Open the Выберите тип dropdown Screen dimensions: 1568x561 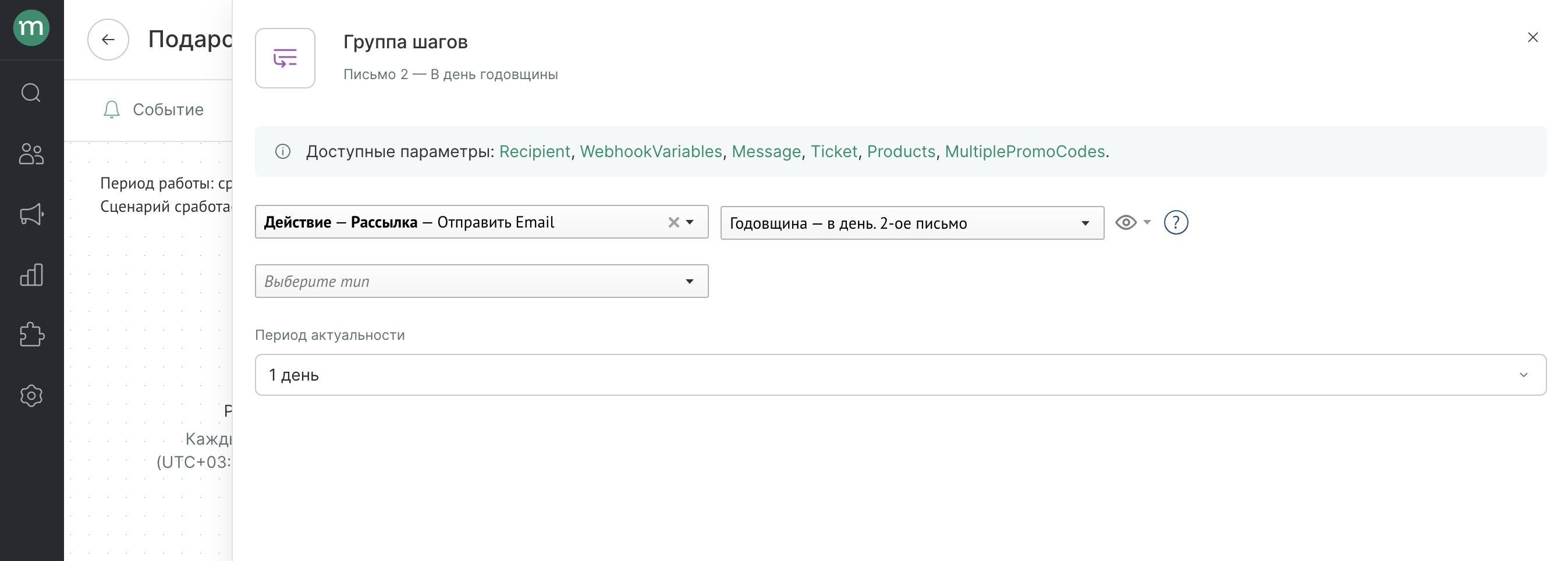click(x=481, y=281)
